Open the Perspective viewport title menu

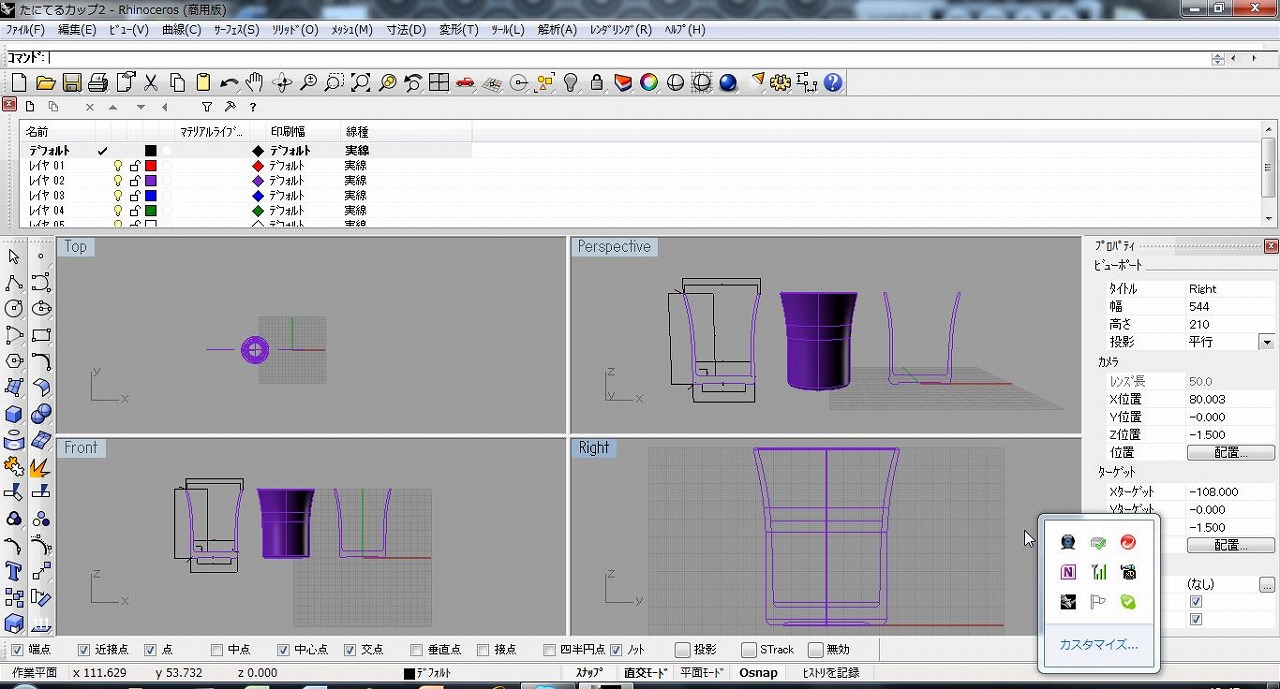click(613, 247)
